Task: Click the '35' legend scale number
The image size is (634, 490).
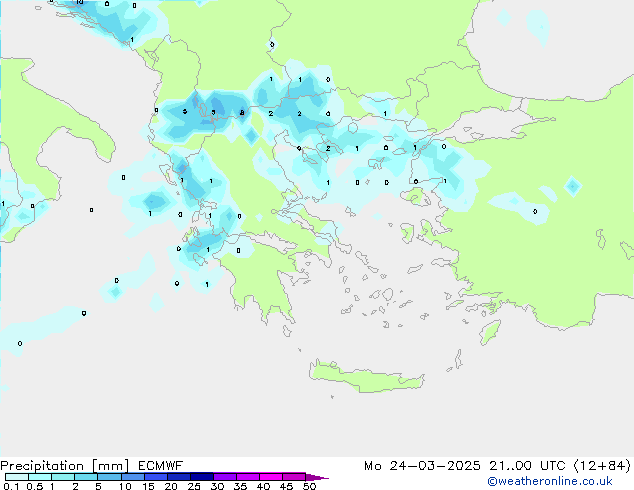Action: [240, 486]
